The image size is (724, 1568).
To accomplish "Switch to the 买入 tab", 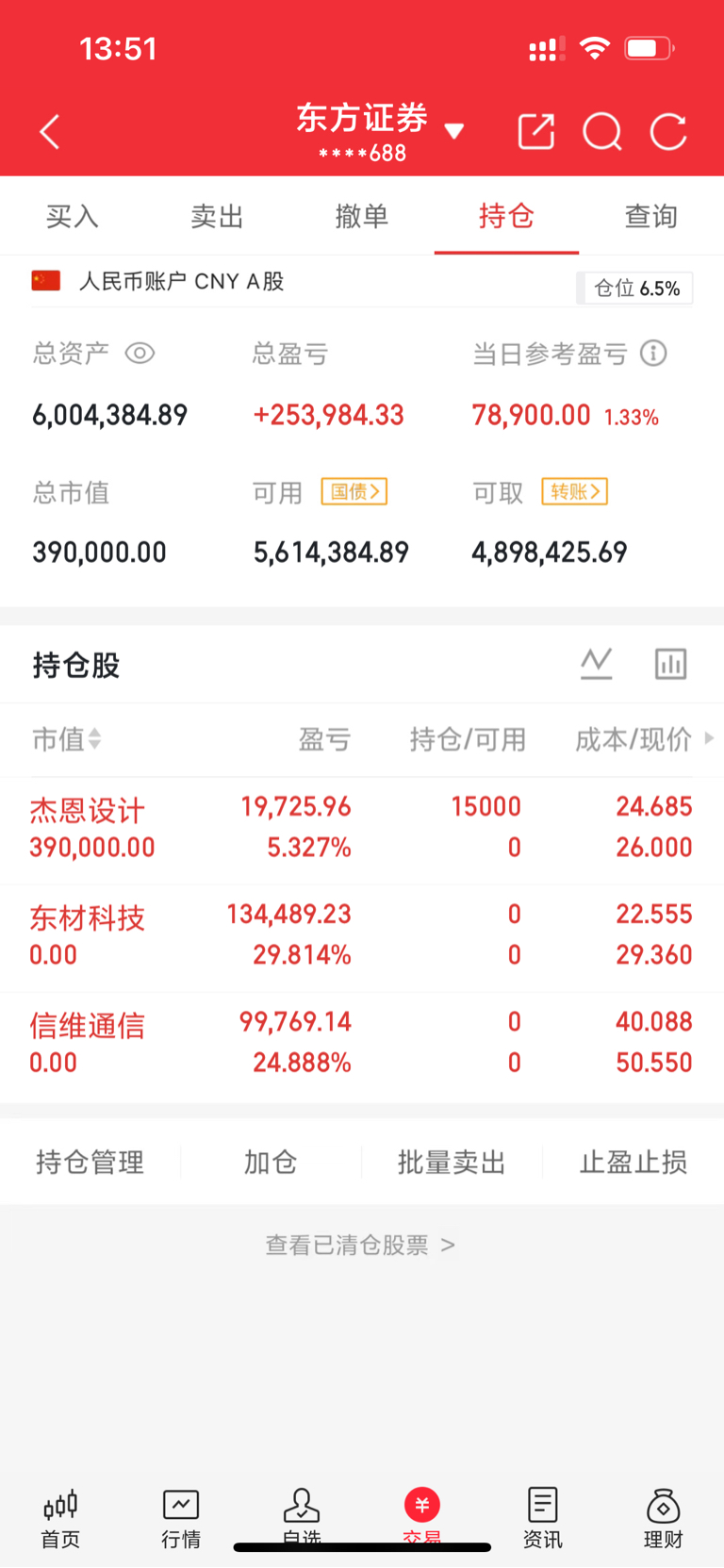I will click(73, 216).
